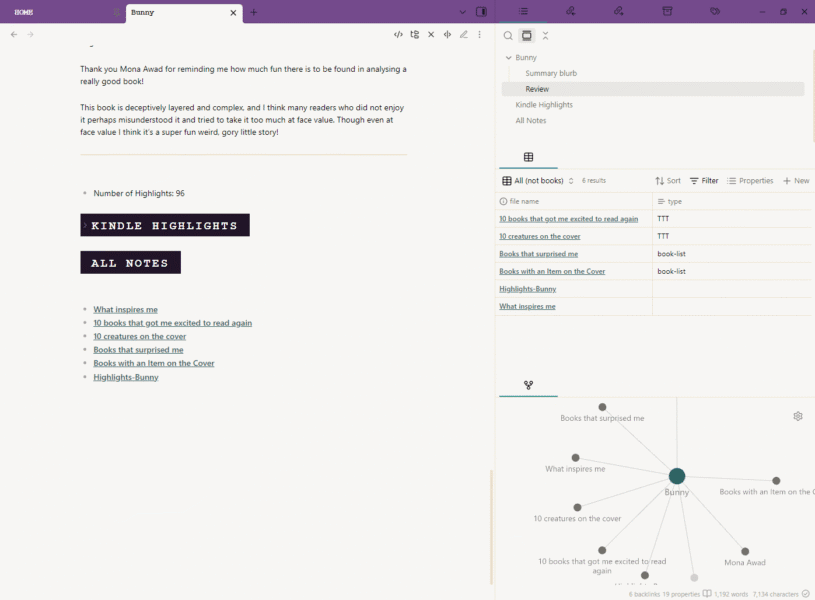The image size is (815, 600).
Task: Toggle the outline auto-reveal button
Action: (x=527, y=36)
